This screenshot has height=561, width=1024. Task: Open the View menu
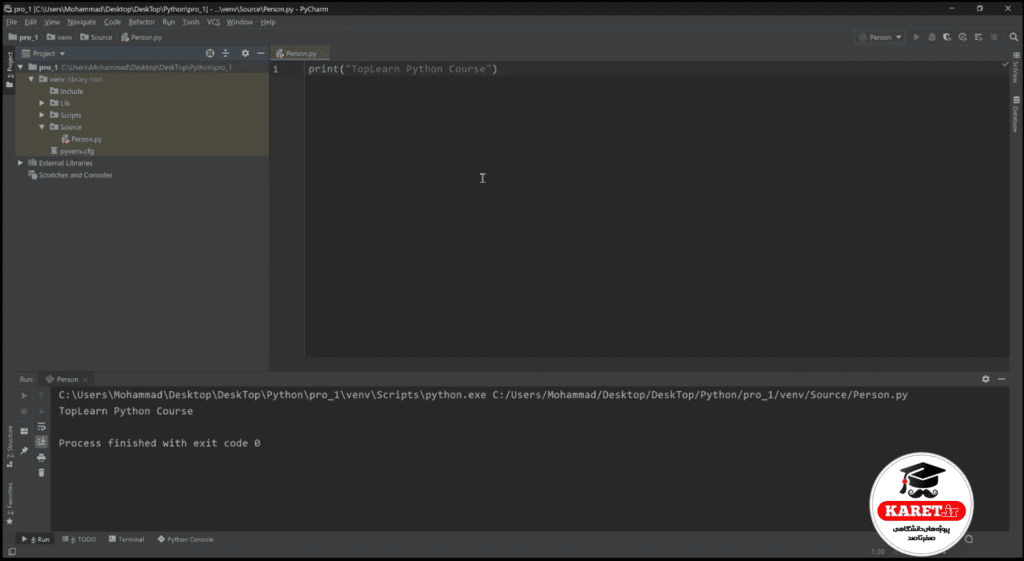[x=52, y=22]
